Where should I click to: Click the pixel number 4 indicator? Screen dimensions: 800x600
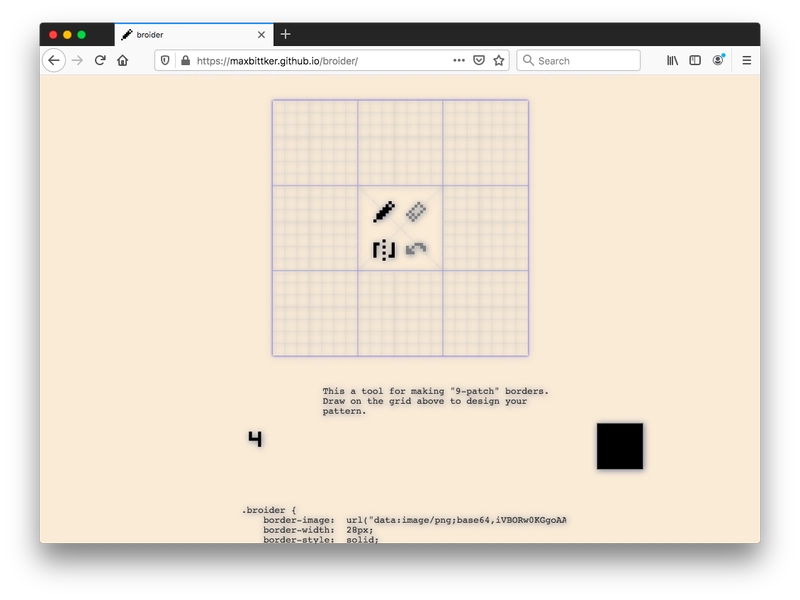pos(255,439)
